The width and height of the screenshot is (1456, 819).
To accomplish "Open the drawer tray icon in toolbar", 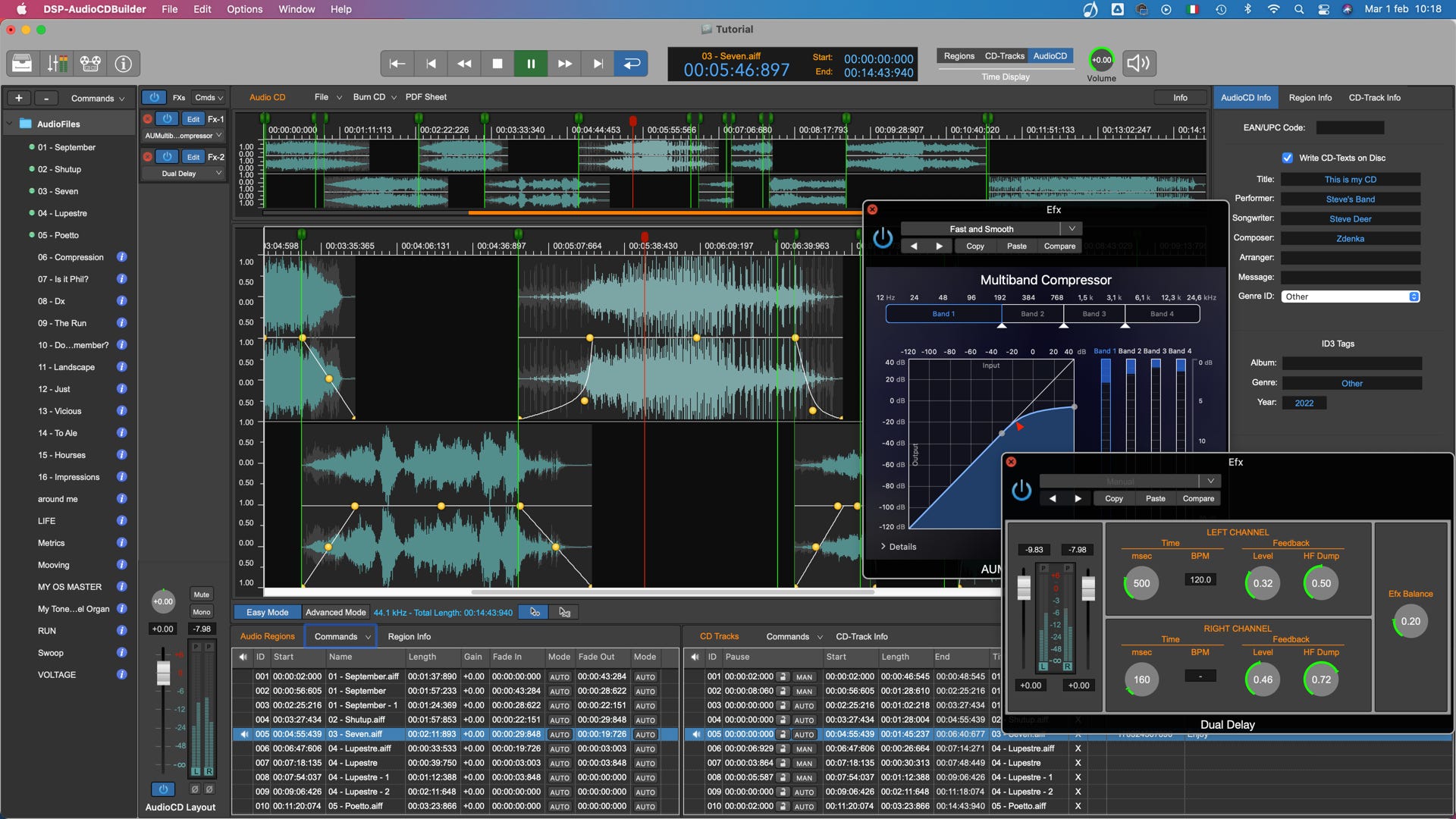I will (22, 64).
